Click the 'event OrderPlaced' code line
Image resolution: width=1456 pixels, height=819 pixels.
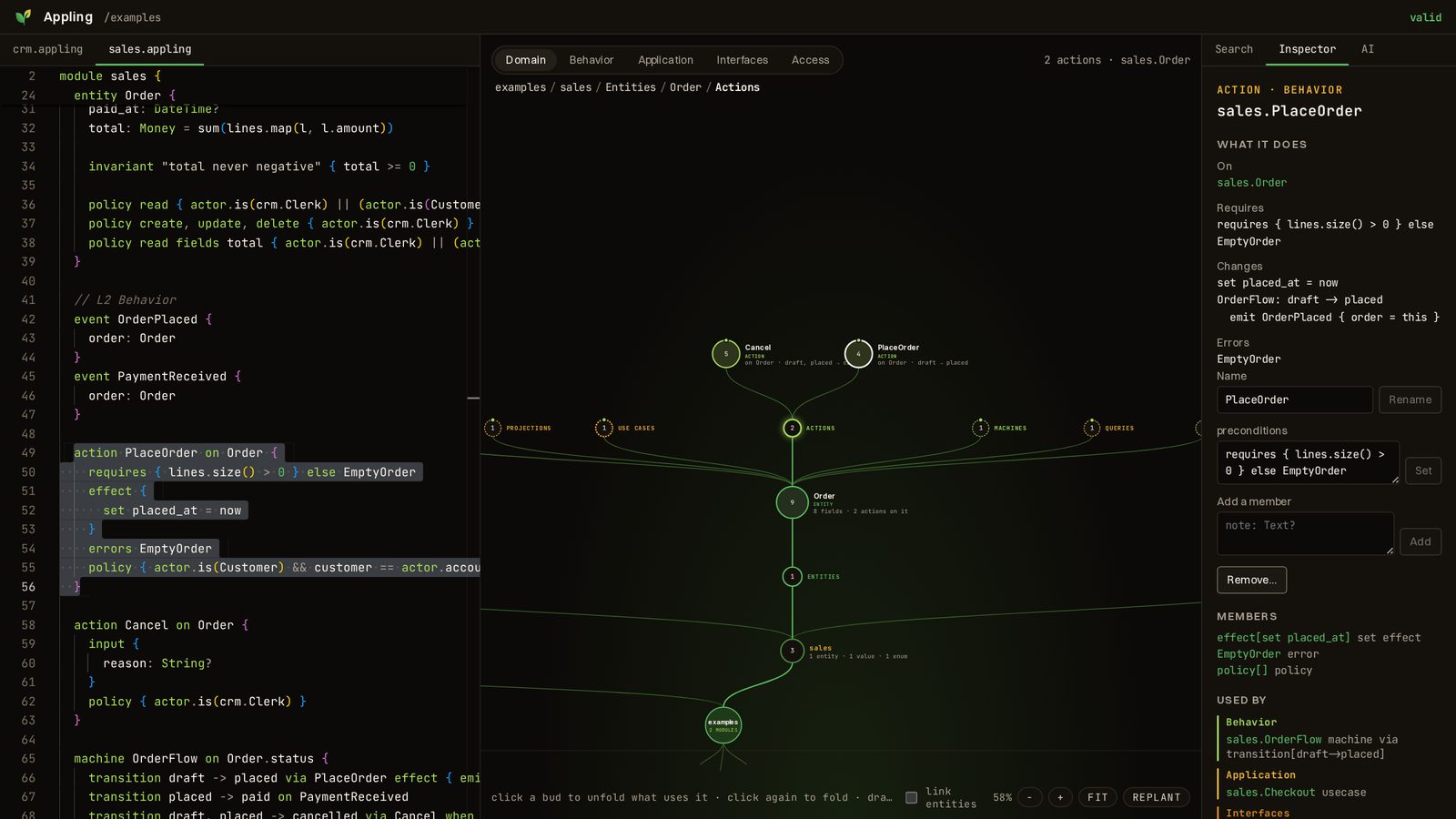(143, 319)
